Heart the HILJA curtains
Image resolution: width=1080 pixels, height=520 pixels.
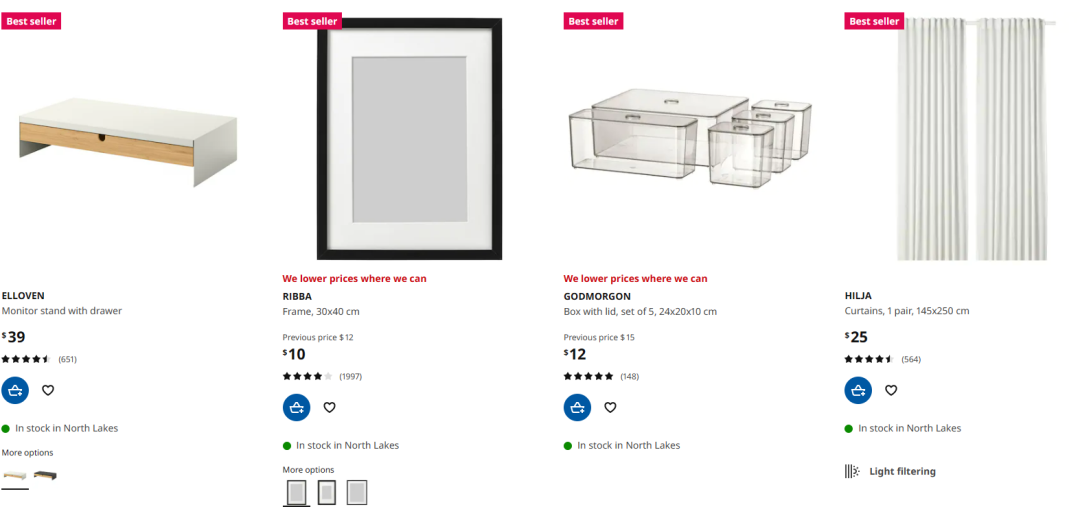891,391
